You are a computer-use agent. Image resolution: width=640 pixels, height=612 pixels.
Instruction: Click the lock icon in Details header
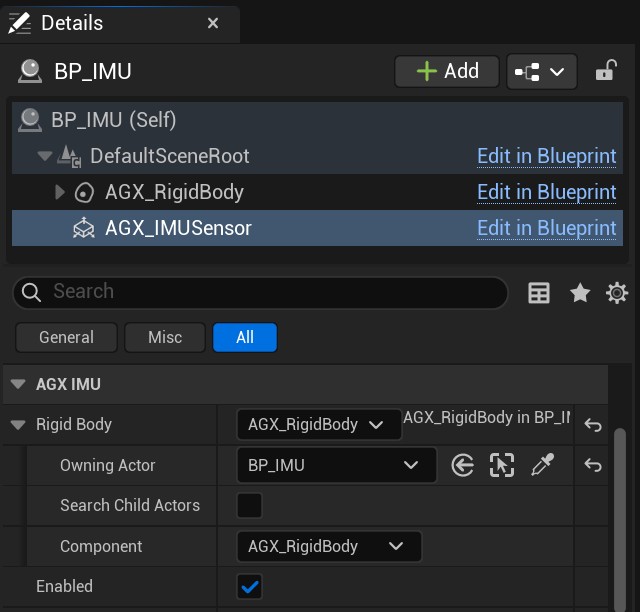point(605,71)
